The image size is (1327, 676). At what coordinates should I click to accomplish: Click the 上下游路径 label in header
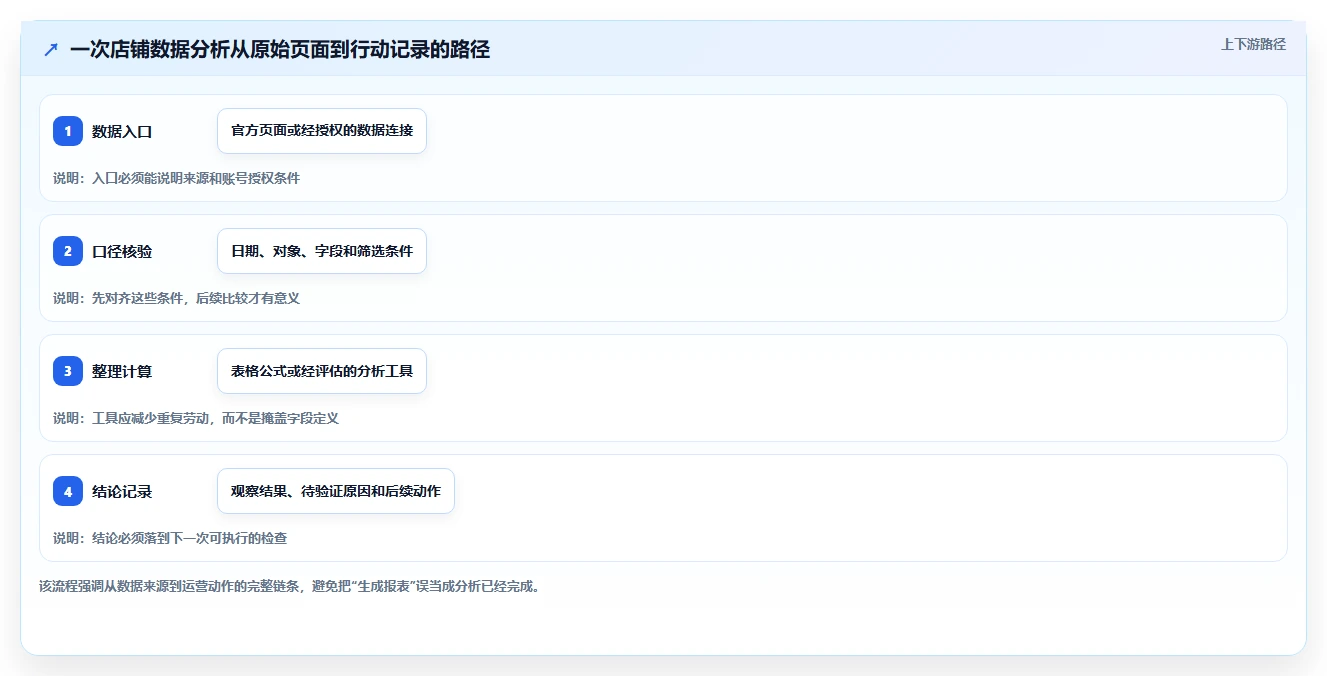tap(1253, 44)
